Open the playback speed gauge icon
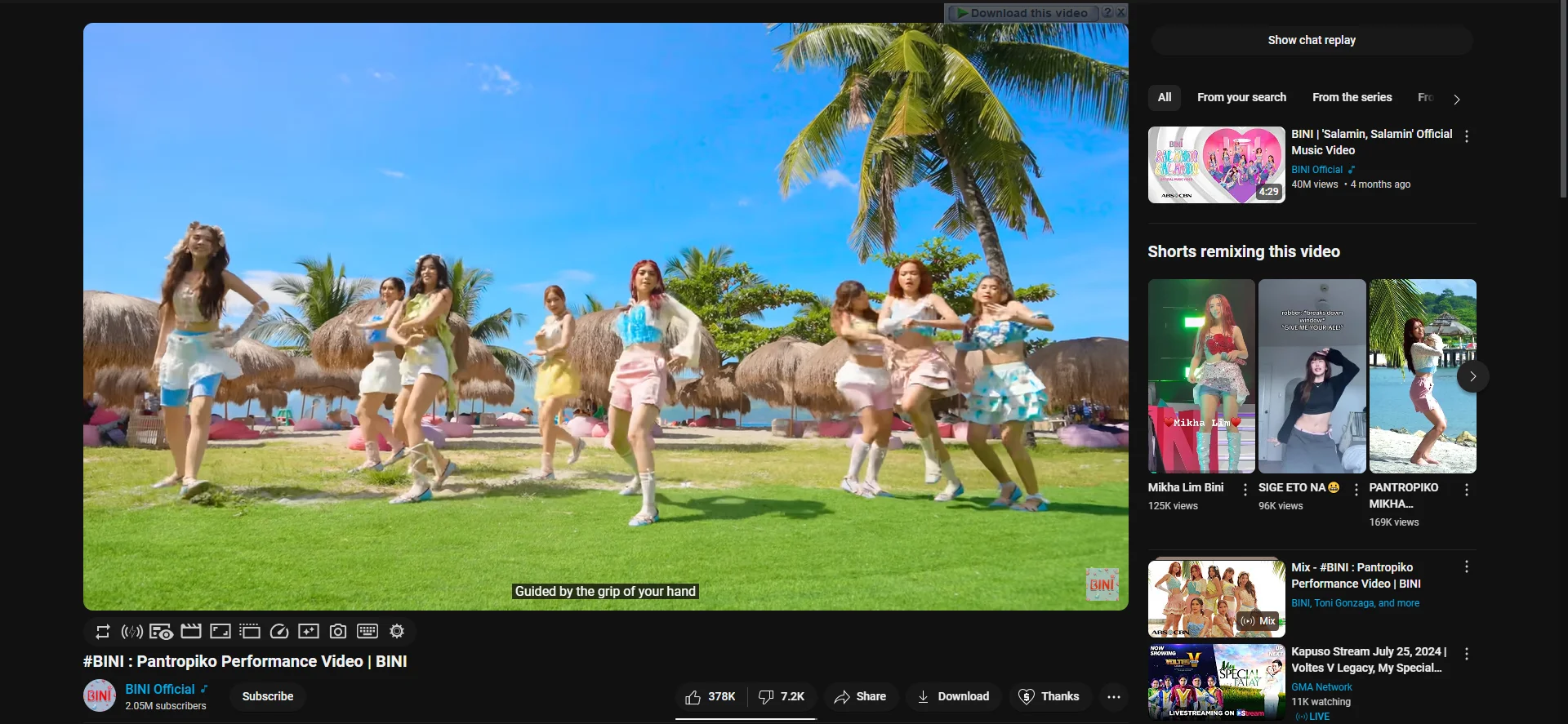1568x724 pixels. [279, 632]
